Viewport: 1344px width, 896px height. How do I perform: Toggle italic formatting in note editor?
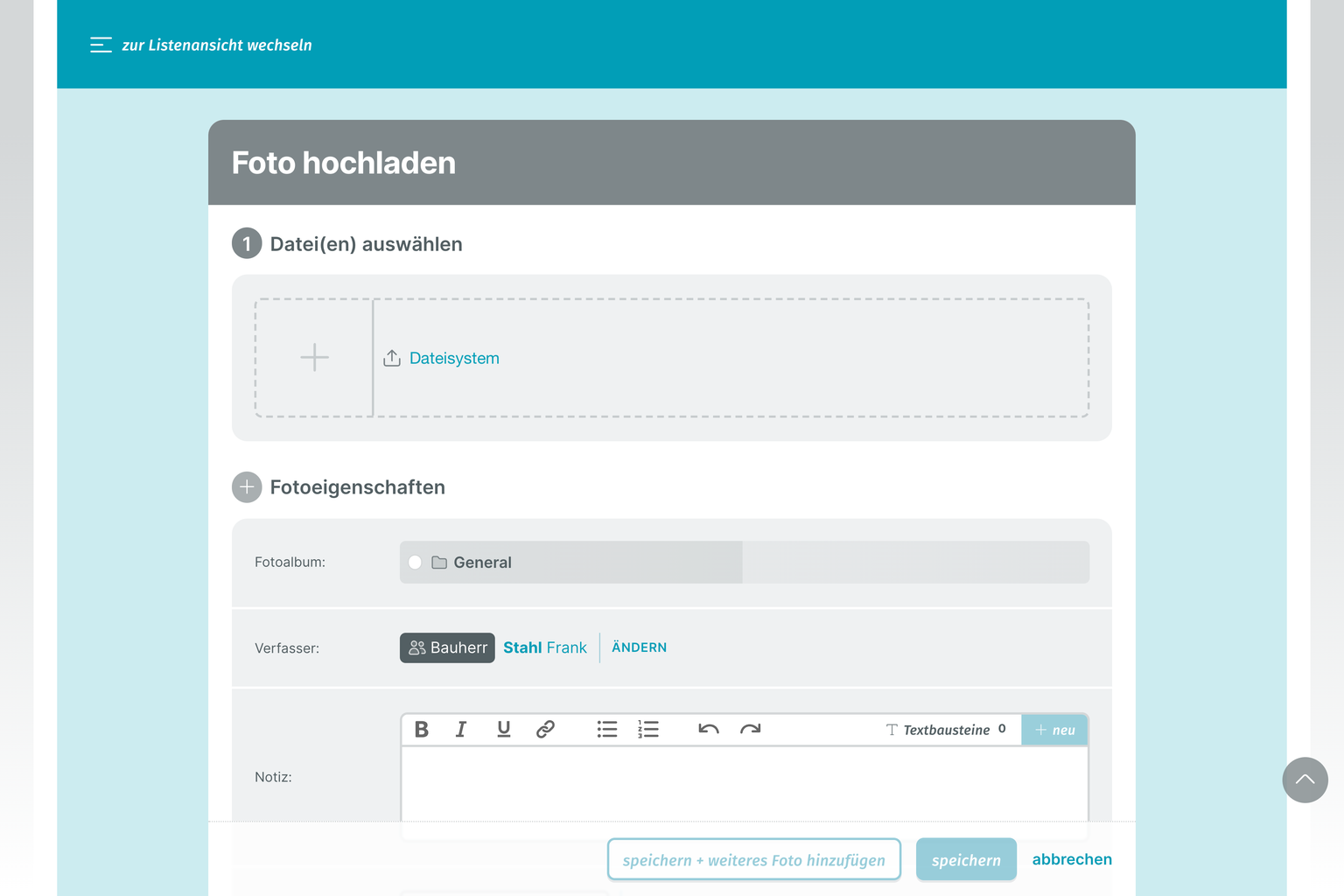pyautogui.click(x=461, y=730)
